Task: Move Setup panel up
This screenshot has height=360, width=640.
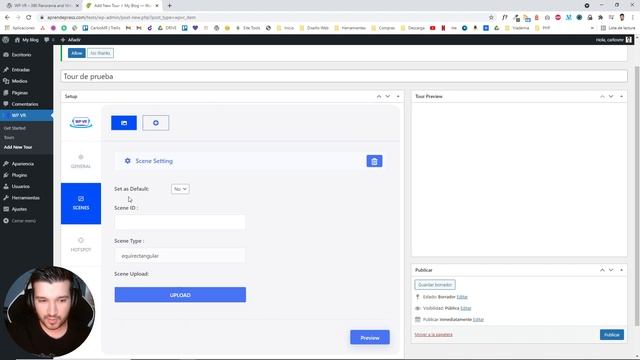Action: pos(379,96)
